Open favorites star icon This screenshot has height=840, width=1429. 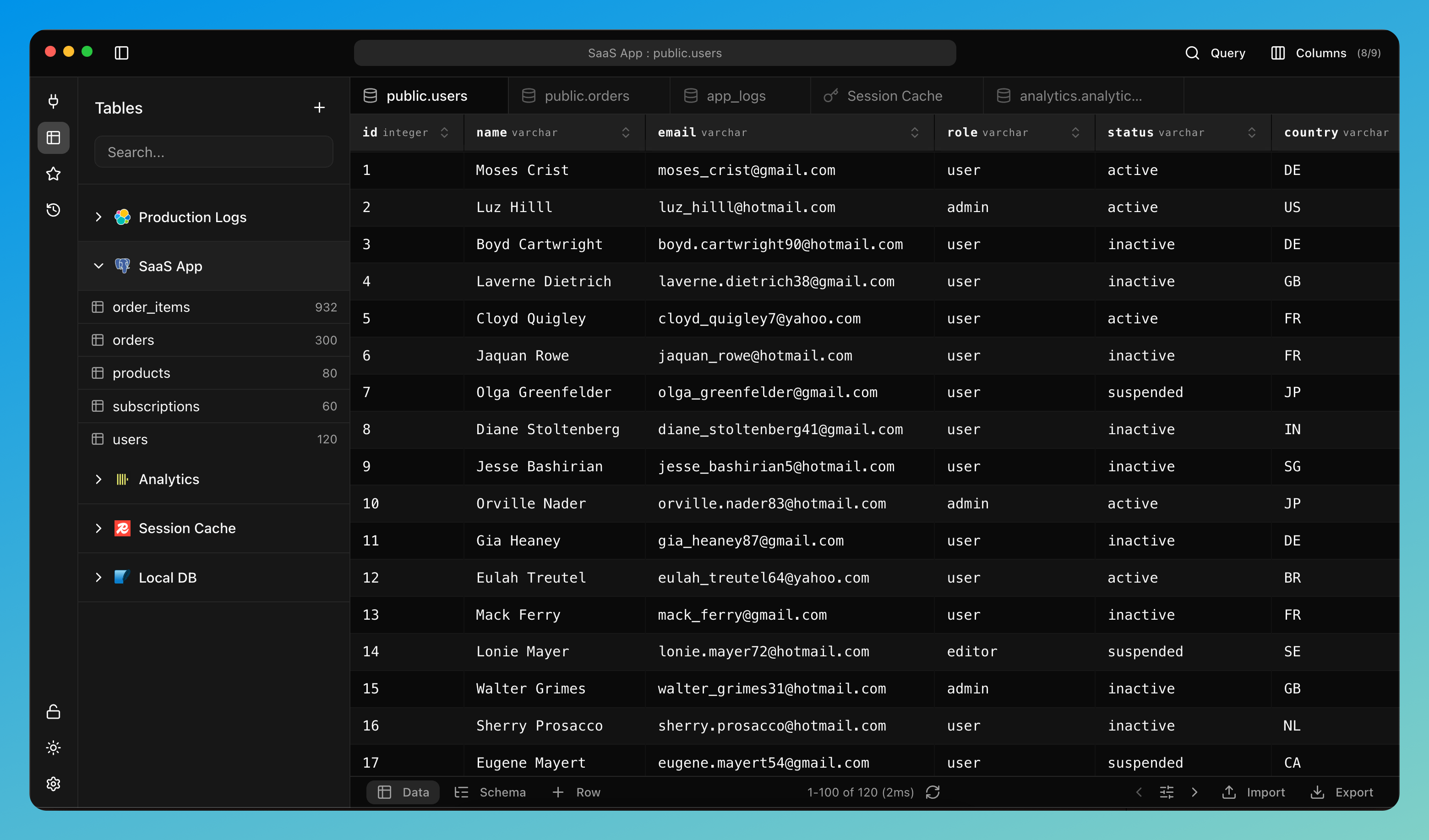pos(53,174)
